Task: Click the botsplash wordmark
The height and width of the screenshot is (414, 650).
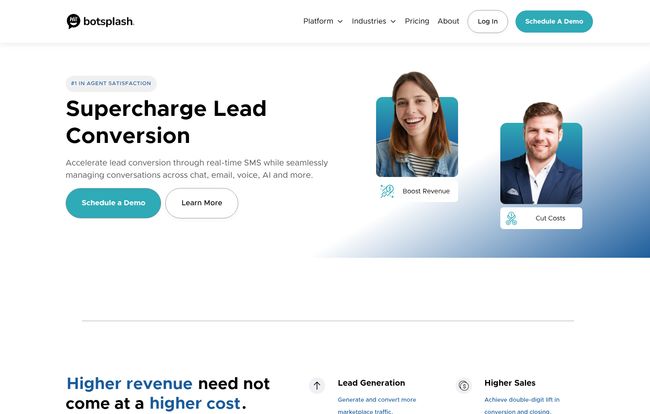Action: pyautogui.click(x=109, y=22)
